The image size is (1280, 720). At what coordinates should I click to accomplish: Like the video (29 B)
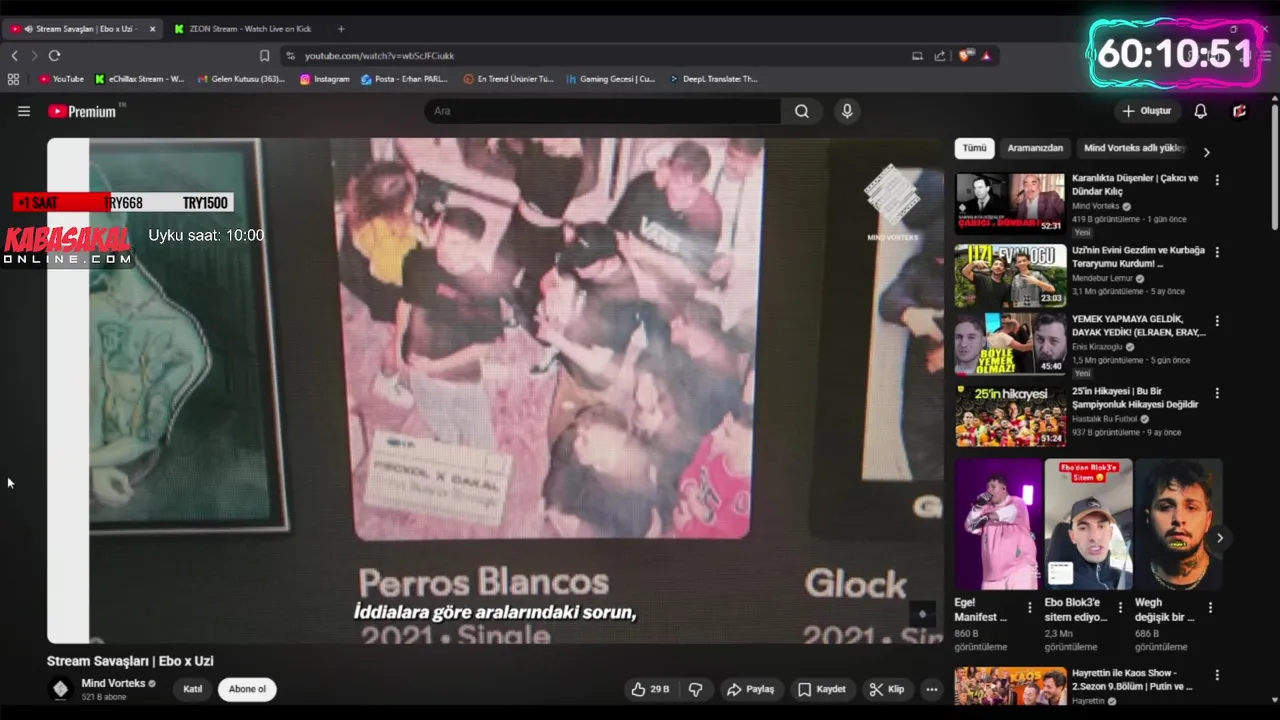(x=649, y=689)
